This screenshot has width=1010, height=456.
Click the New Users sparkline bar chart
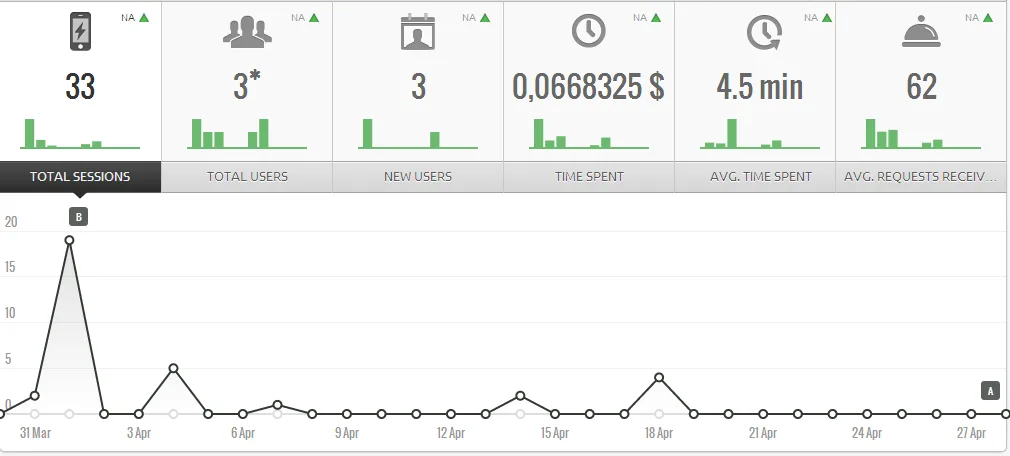(x=418, y=134)
